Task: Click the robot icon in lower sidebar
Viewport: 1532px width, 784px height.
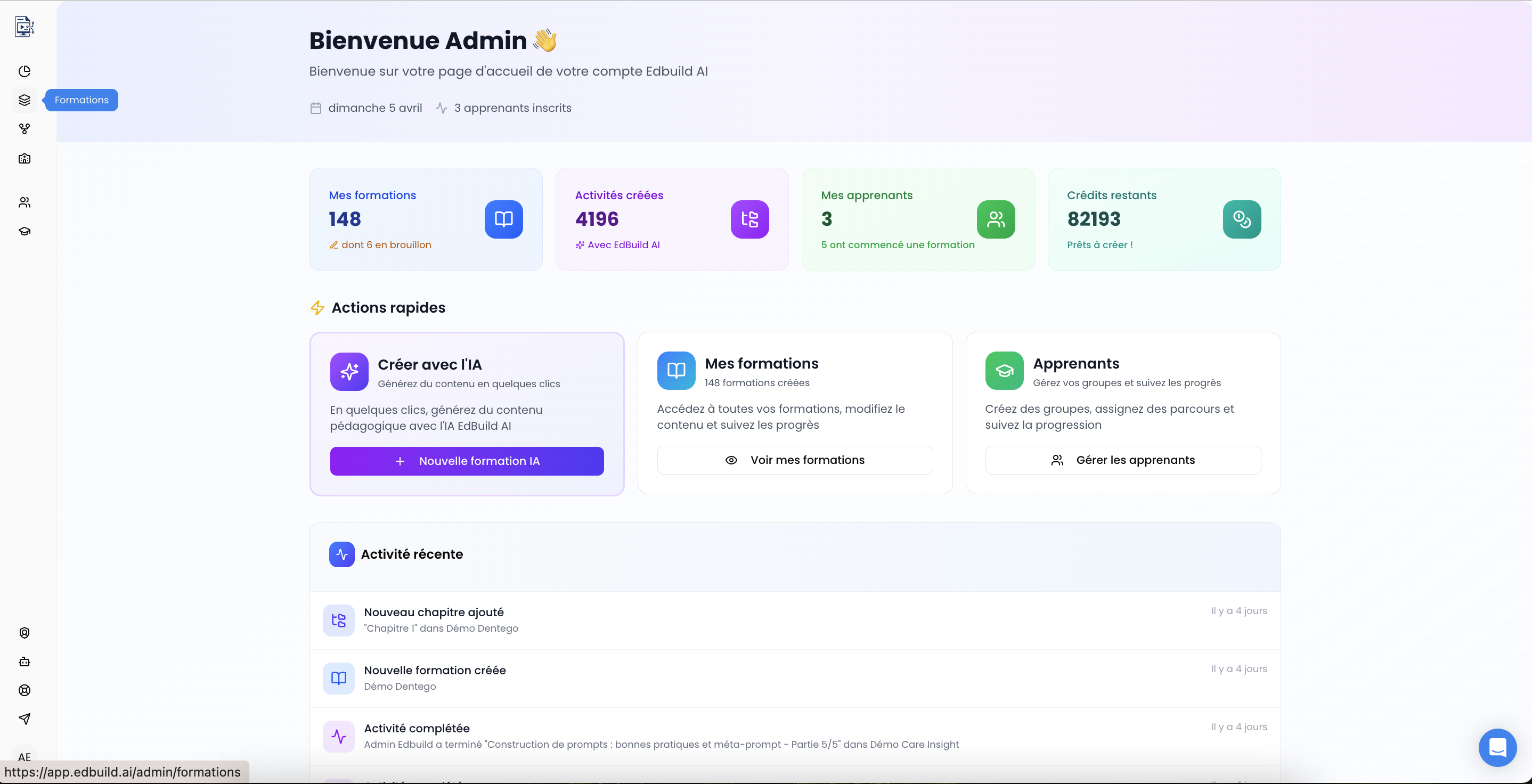Action: [25, 661]
